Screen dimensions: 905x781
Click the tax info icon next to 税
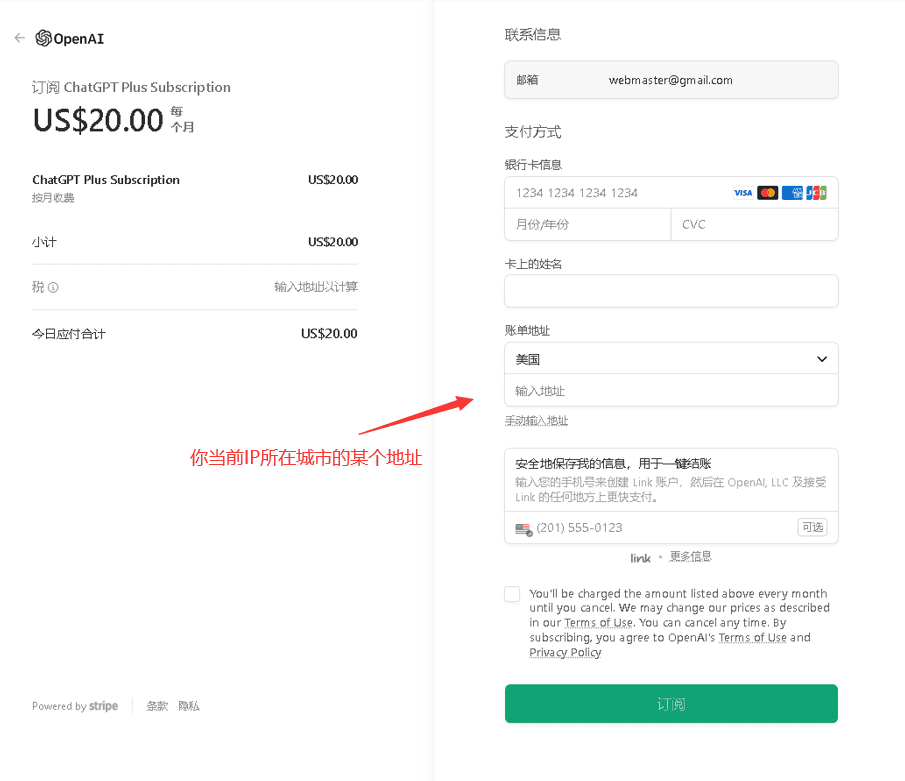(51, 287)
